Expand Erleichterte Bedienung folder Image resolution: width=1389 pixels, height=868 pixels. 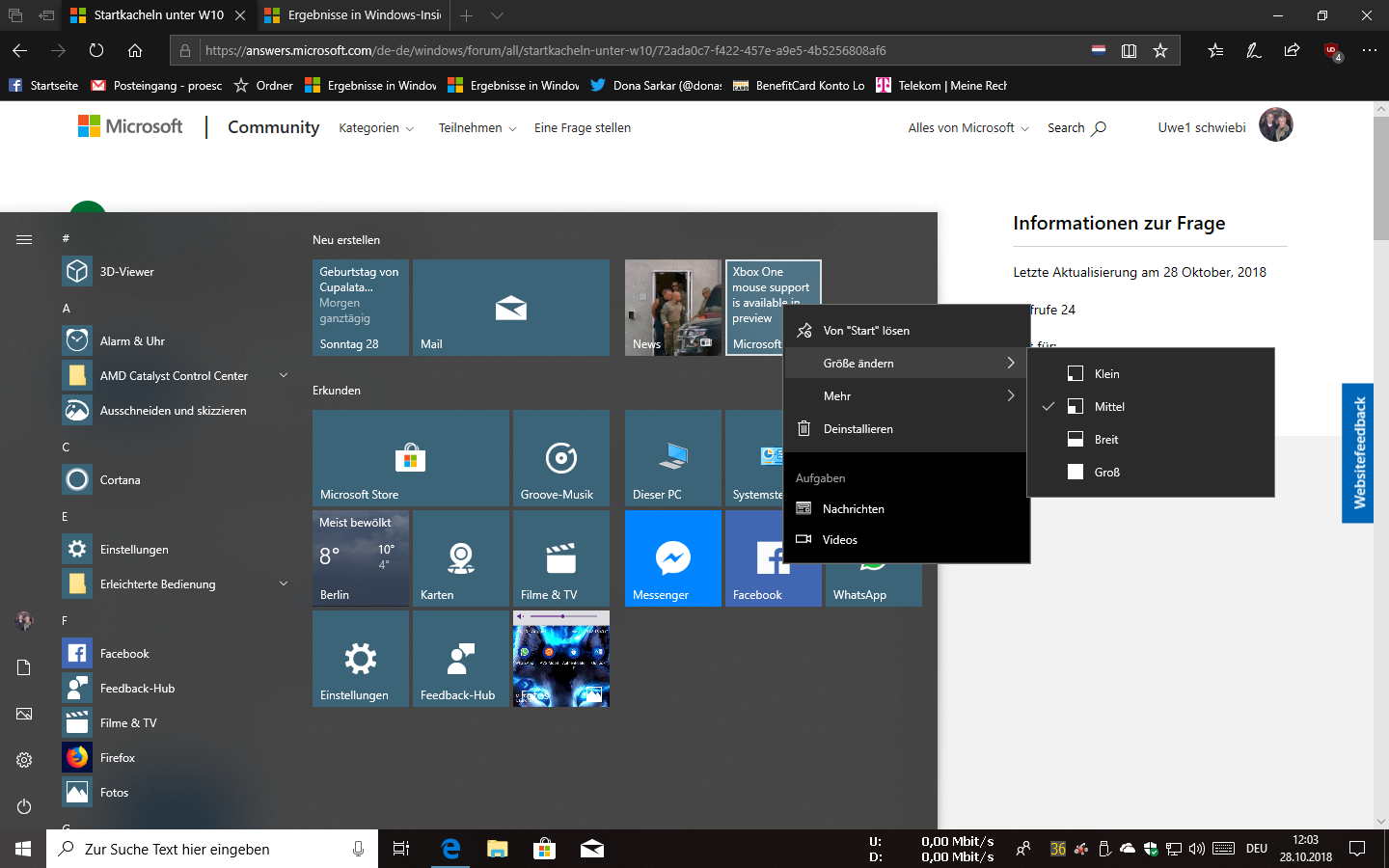pyautogui.click(x=284, y=583)
